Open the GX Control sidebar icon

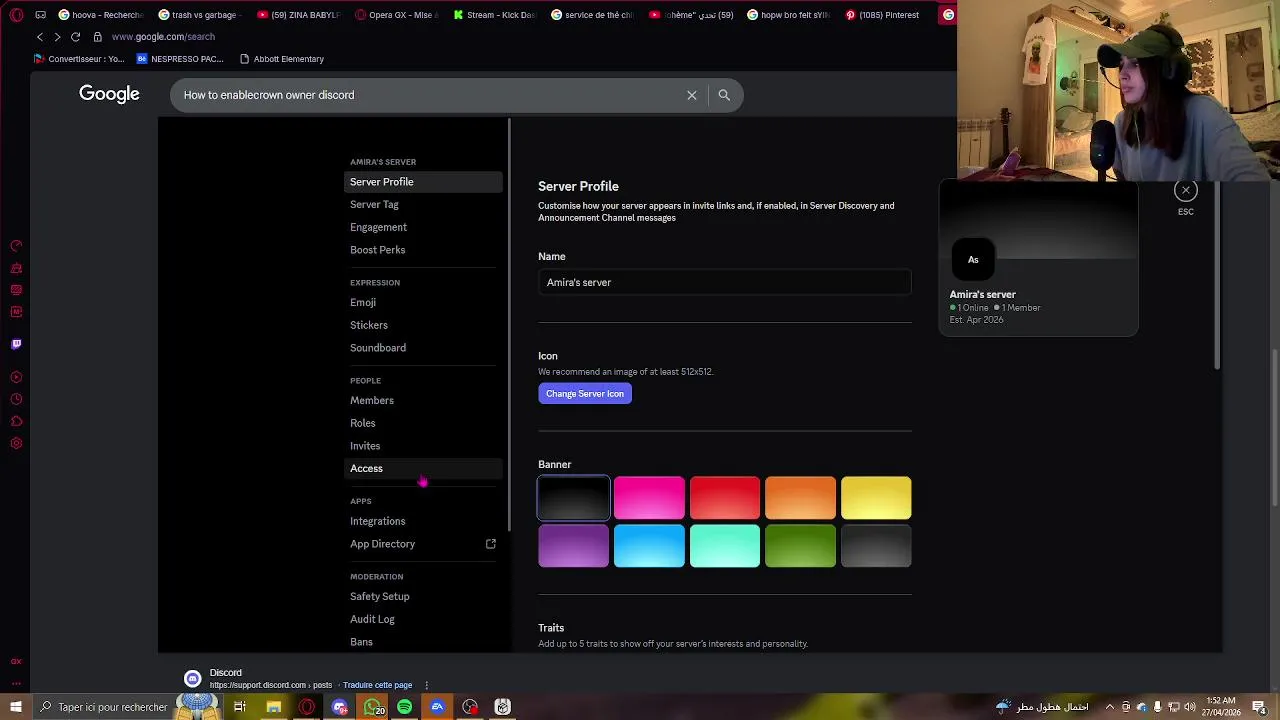(x=16, y=246)
